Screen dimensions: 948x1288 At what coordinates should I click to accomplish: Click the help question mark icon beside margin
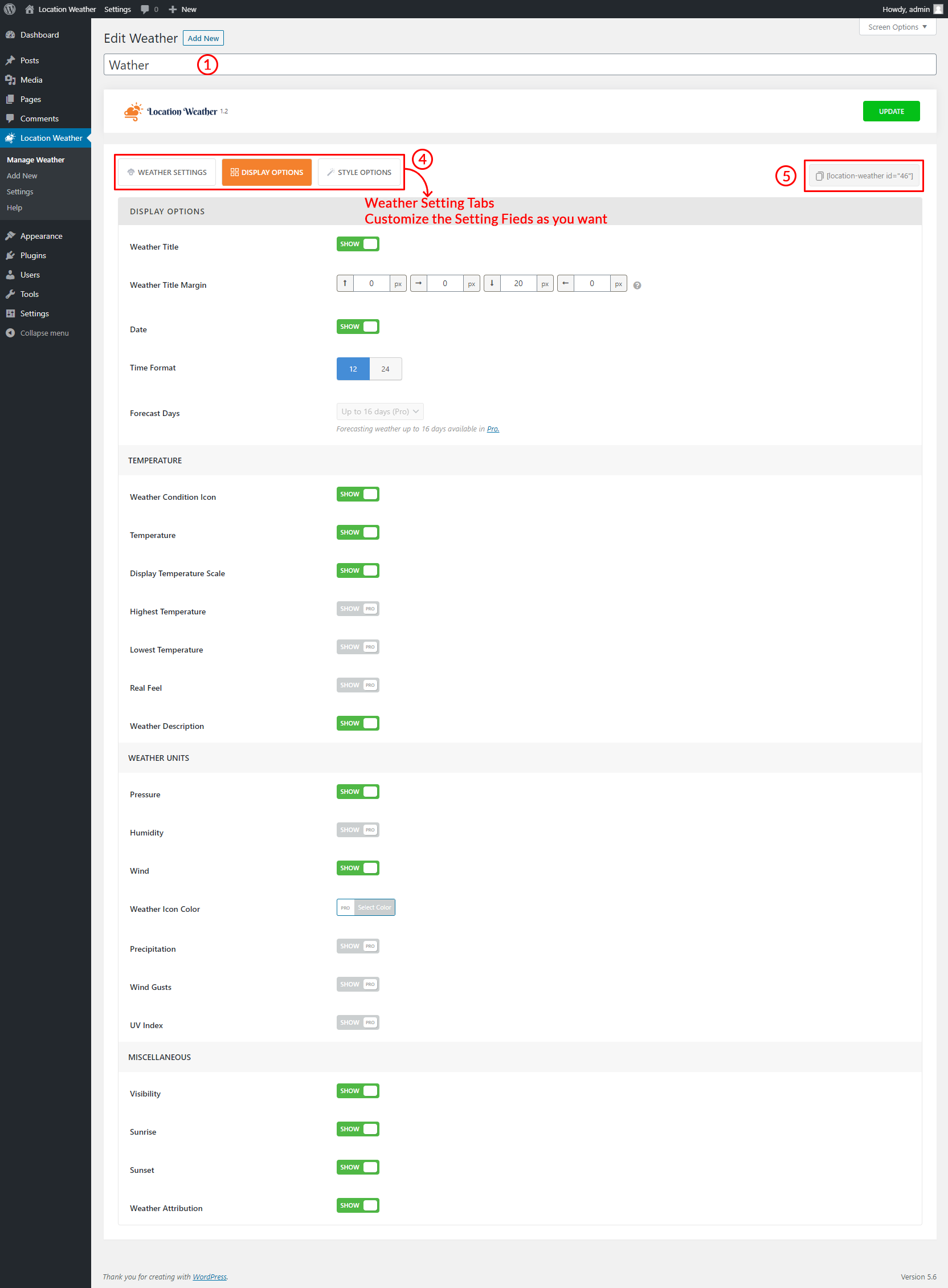tap(637, 286)
